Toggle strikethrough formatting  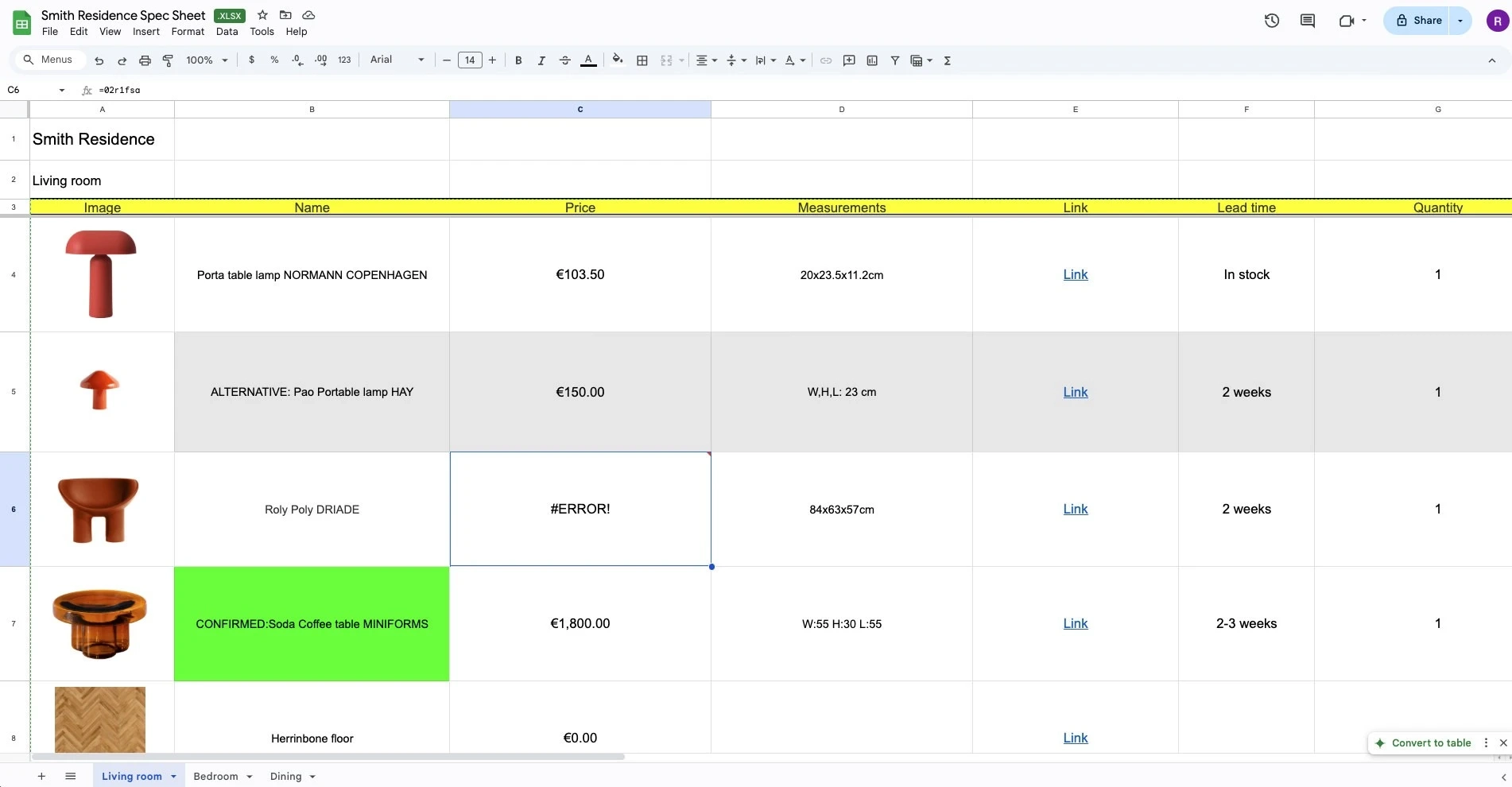coord(565,60)
